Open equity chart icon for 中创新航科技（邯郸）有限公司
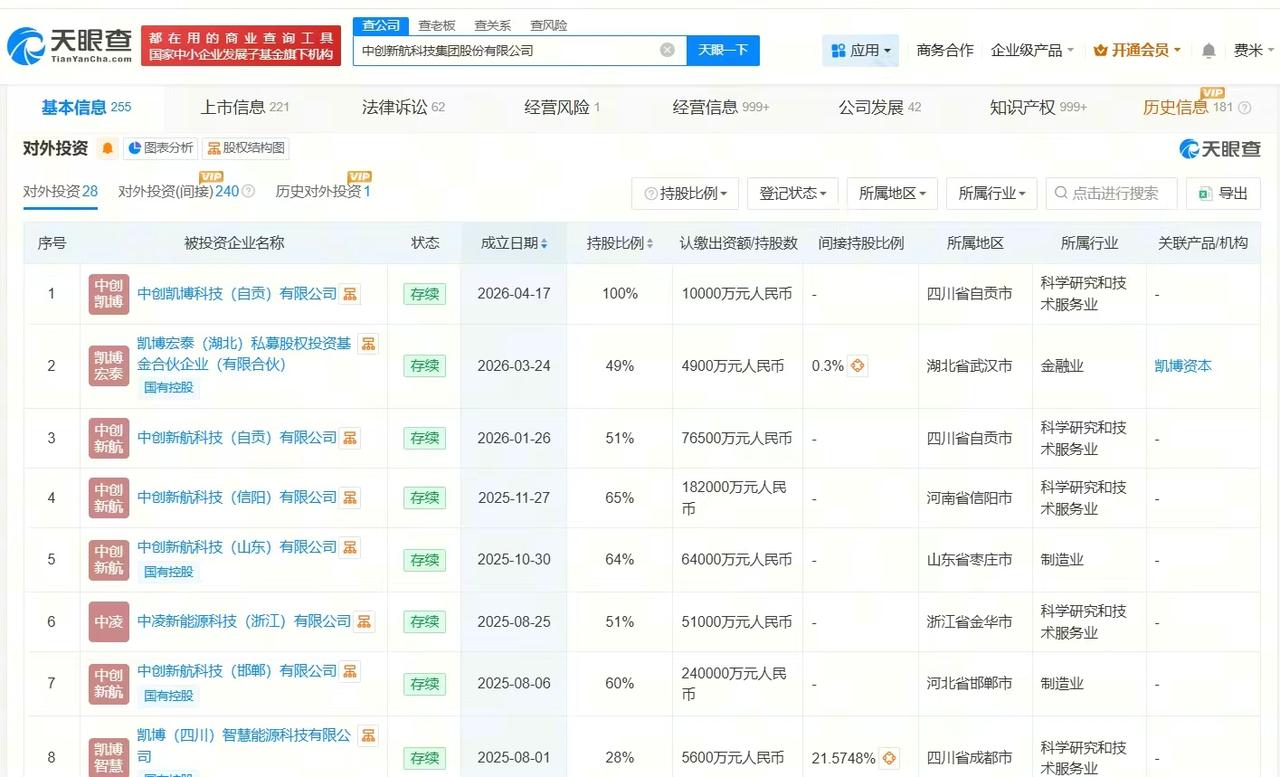This screenshot has height=777, width=1280. (350, 671)
